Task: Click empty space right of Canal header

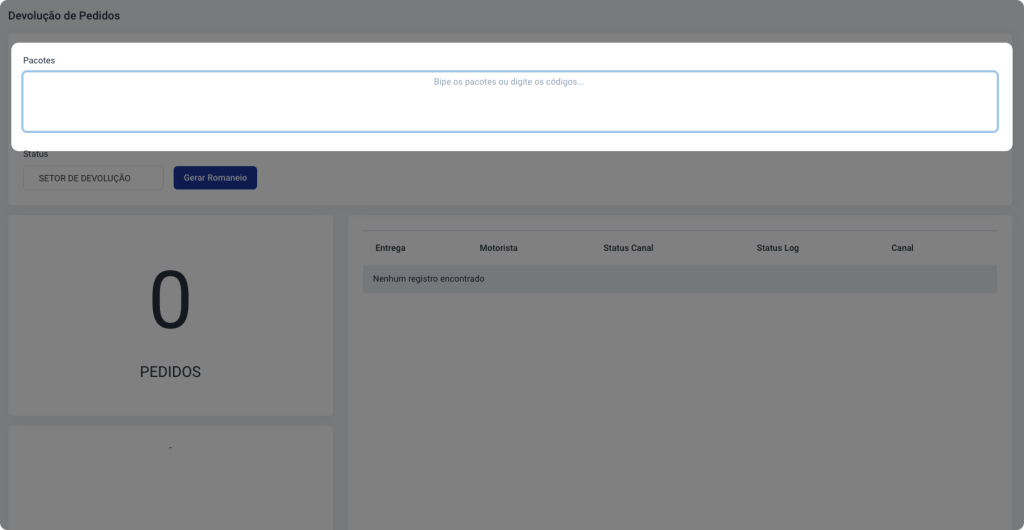Action: [960, 248]
